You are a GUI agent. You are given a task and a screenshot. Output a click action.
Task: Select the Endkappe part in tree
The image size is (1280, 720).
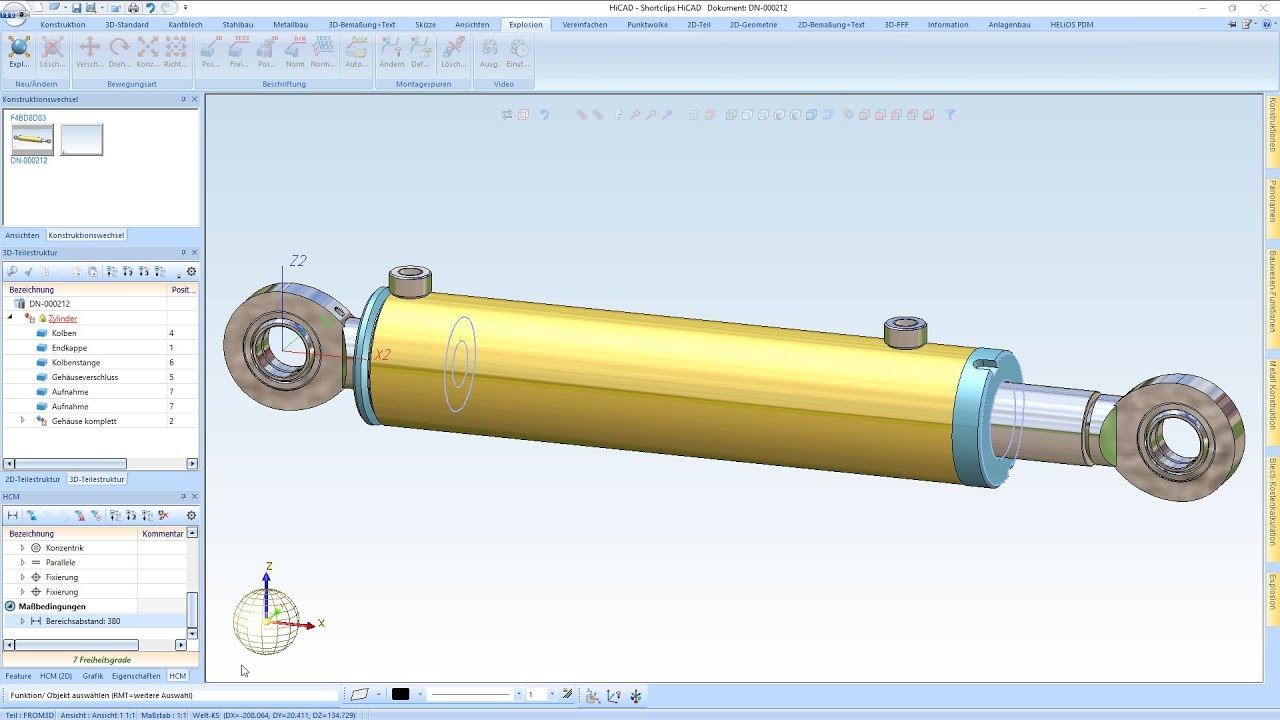[x=69, y=348]
